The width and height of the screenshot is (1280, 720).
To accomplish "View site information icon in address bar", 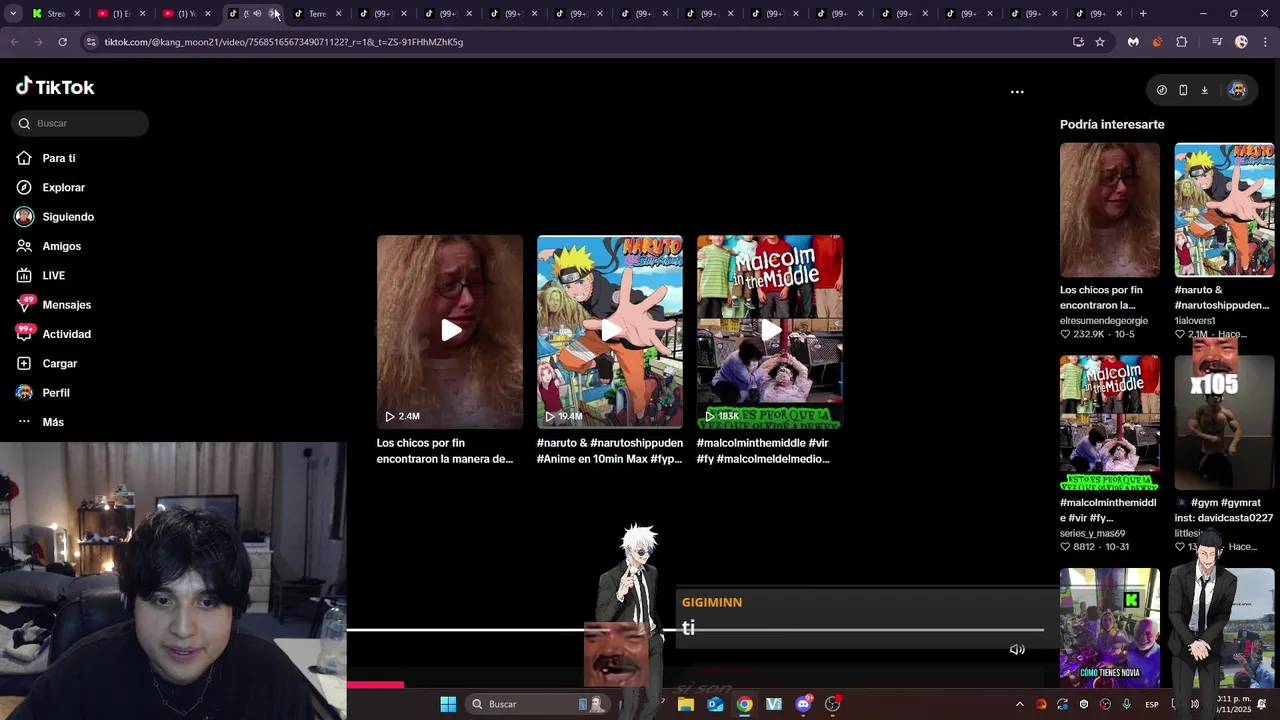I will [90, 42].
